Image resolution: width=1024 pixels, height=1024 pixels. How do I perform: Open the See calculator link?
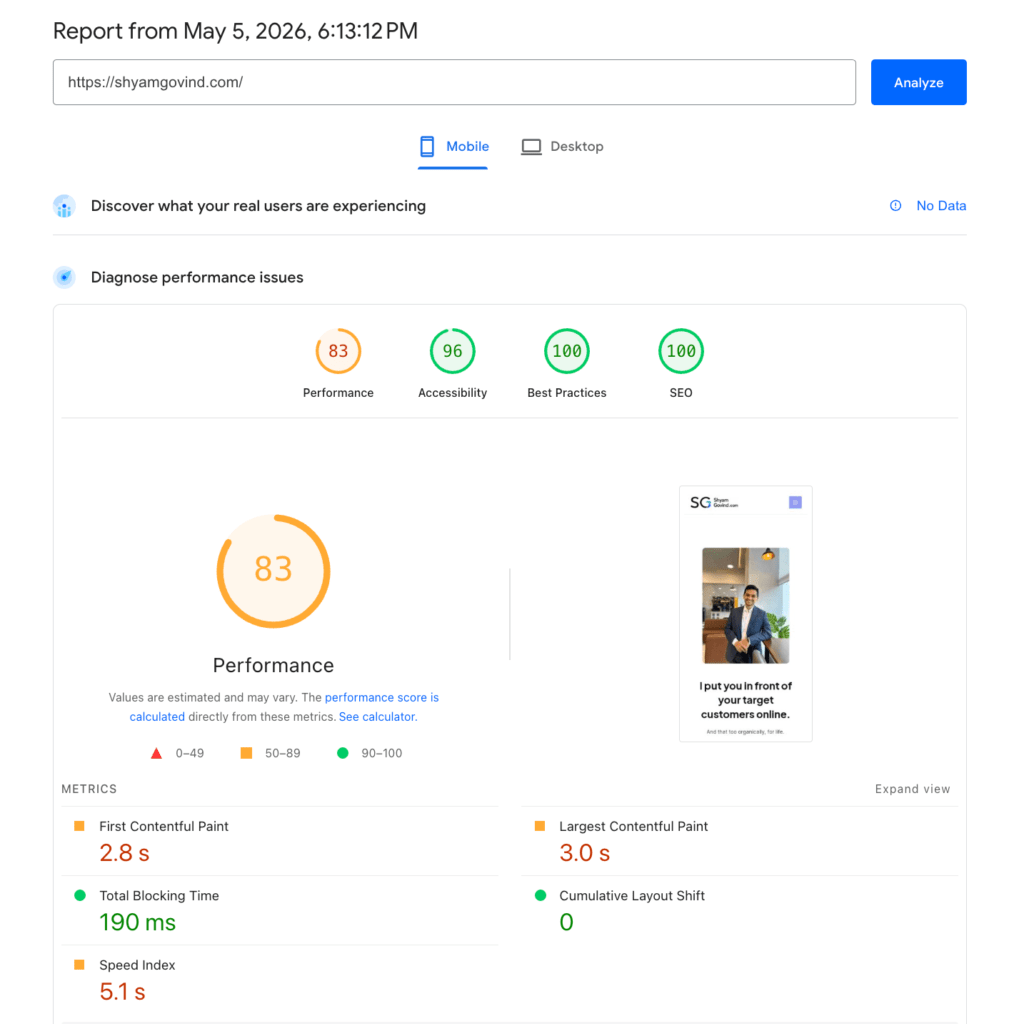coord(378,716)
